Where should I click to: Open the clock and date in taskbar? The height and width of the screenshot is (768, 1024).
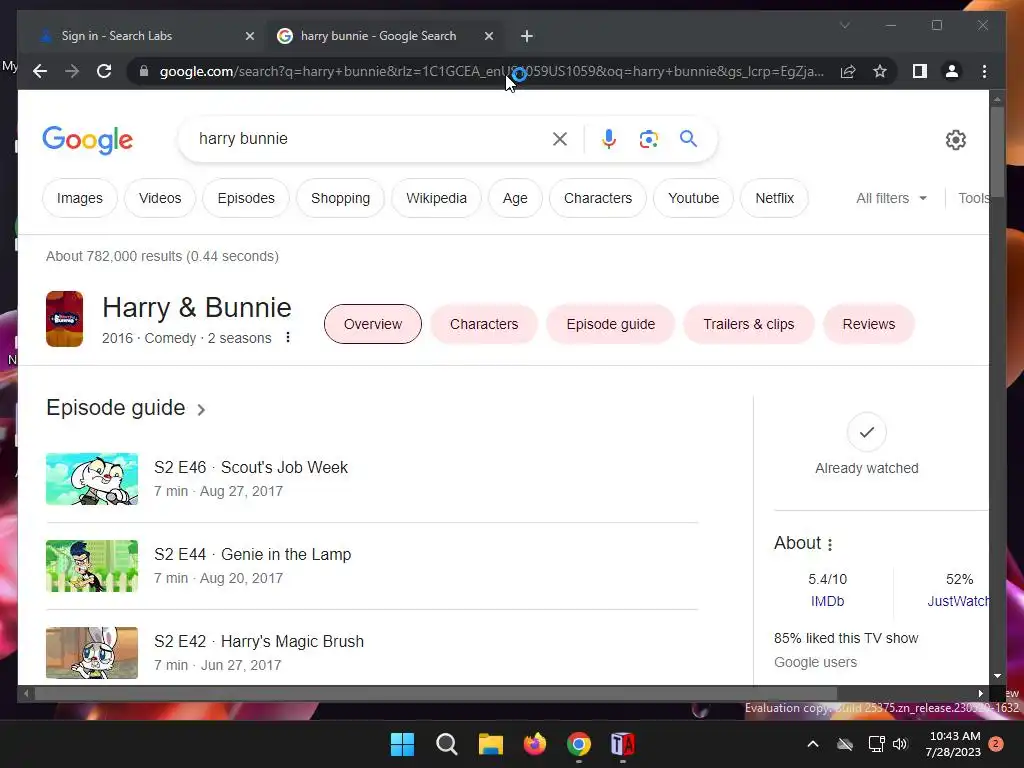(953, 744)
